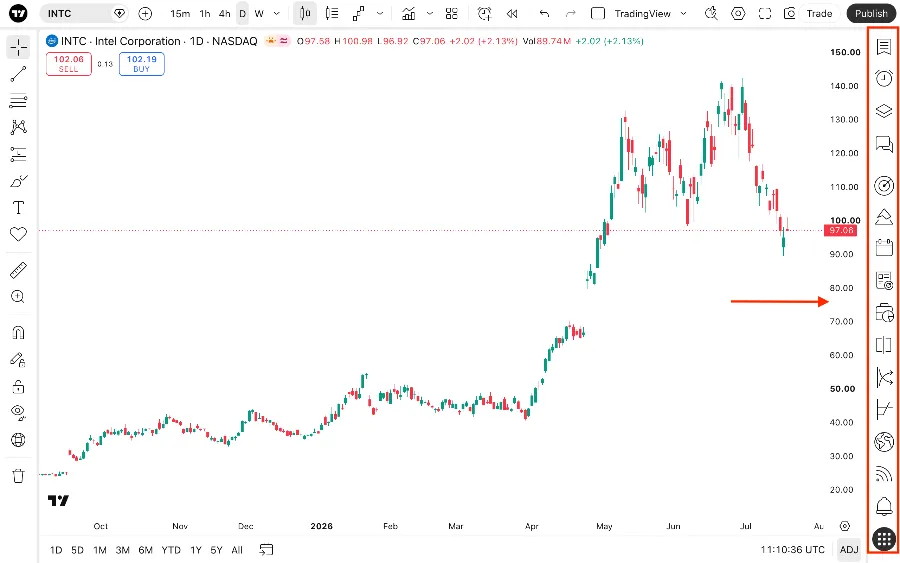This screenshot has width=900, height=563.
Task: Open the notifications bell icon
Action: click(884, 506)
